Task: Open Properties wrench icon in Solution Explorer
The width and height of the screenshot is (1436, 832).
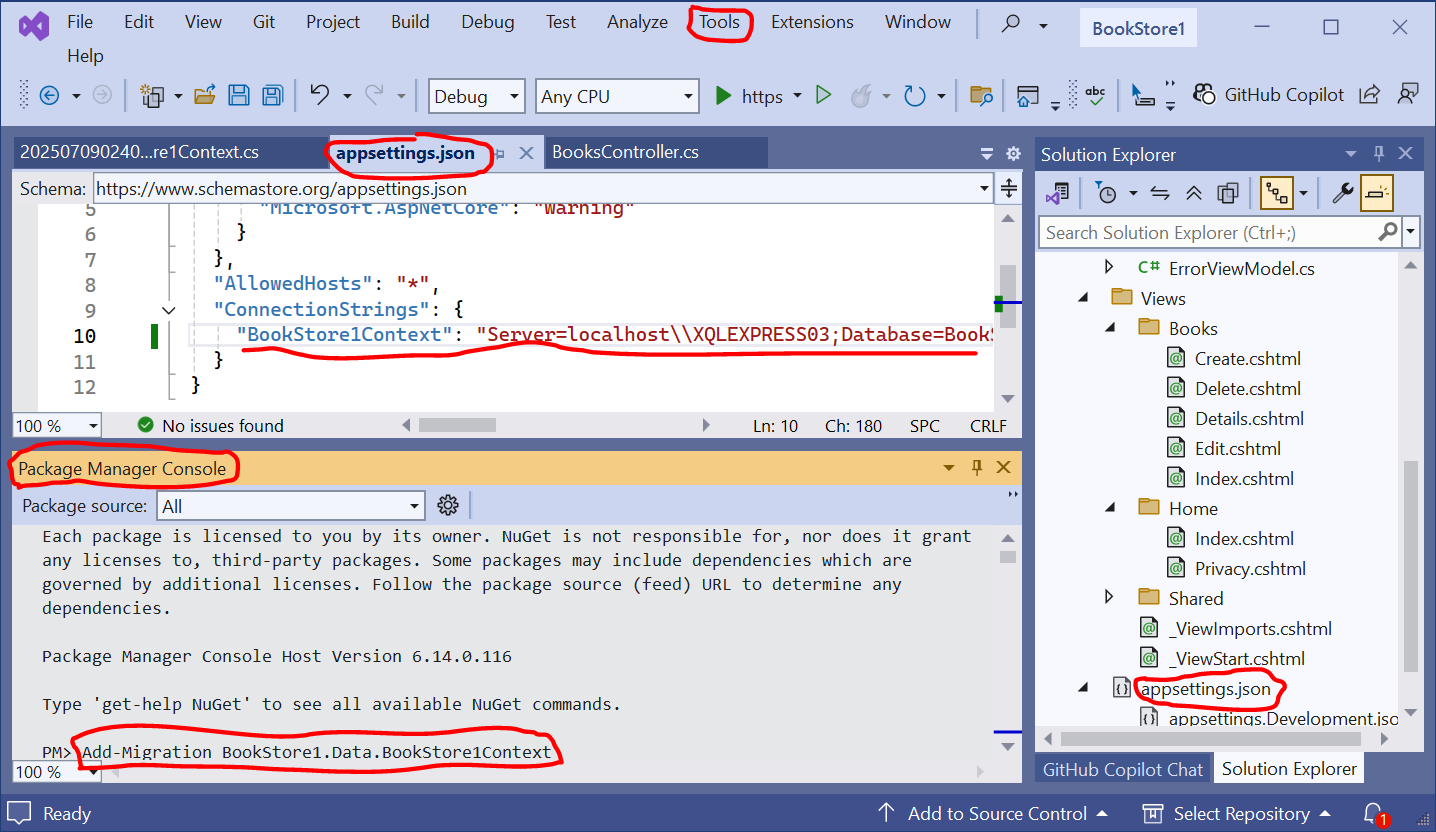Action: (x=1343, y=193)
